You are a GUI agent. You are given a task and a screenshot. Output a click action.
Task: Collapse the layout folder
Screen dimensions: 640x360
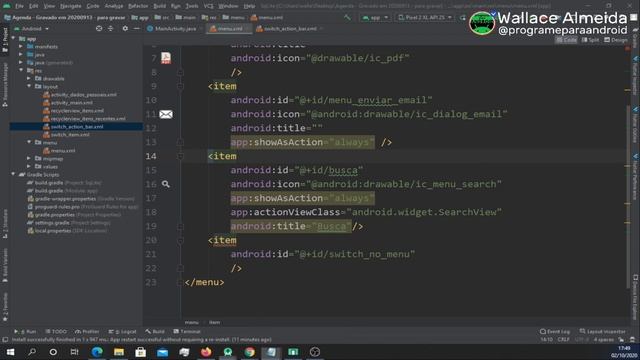29,86
